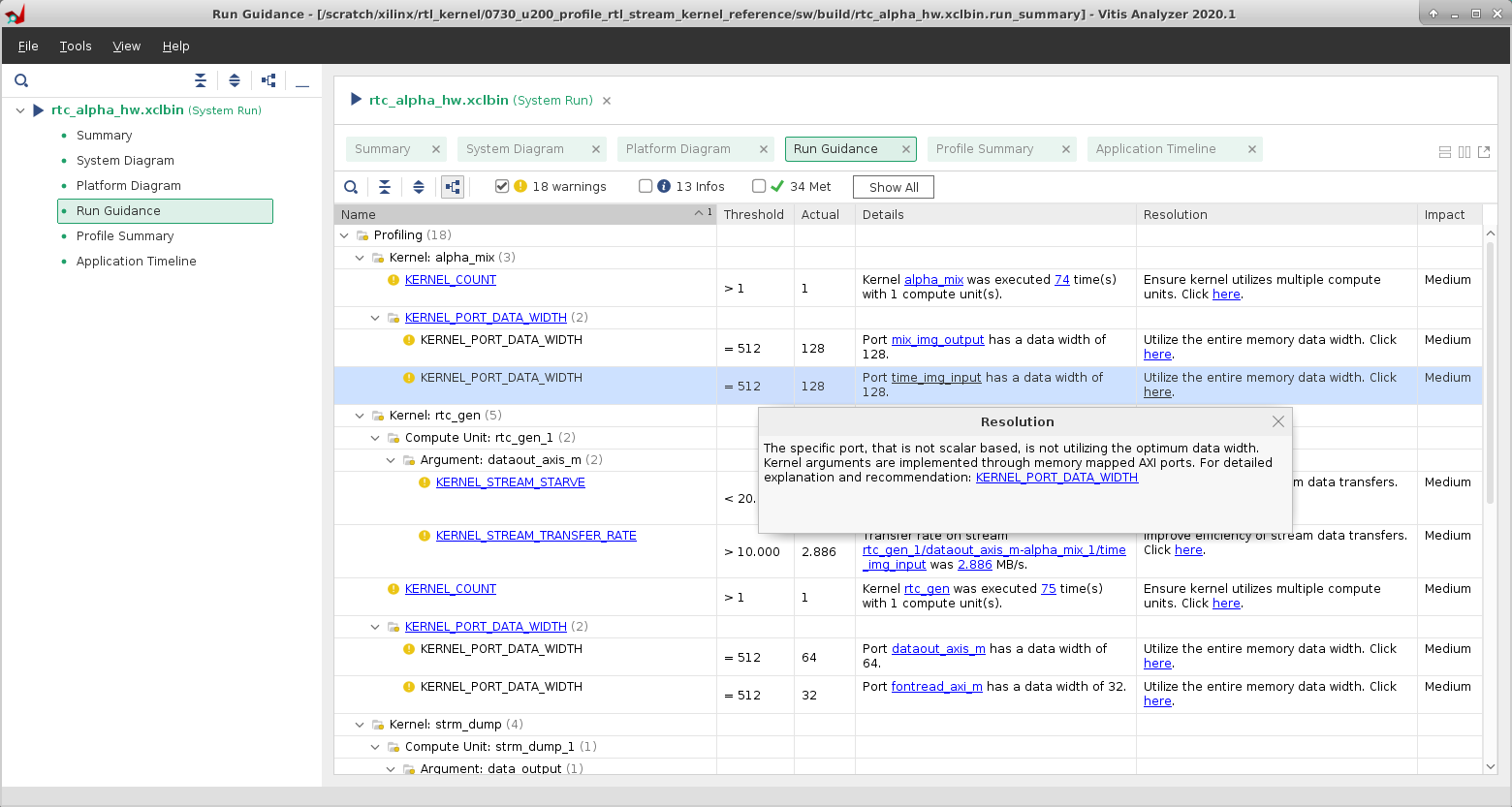
Task: Close the Resolution popup
Action: [1277, 421]
